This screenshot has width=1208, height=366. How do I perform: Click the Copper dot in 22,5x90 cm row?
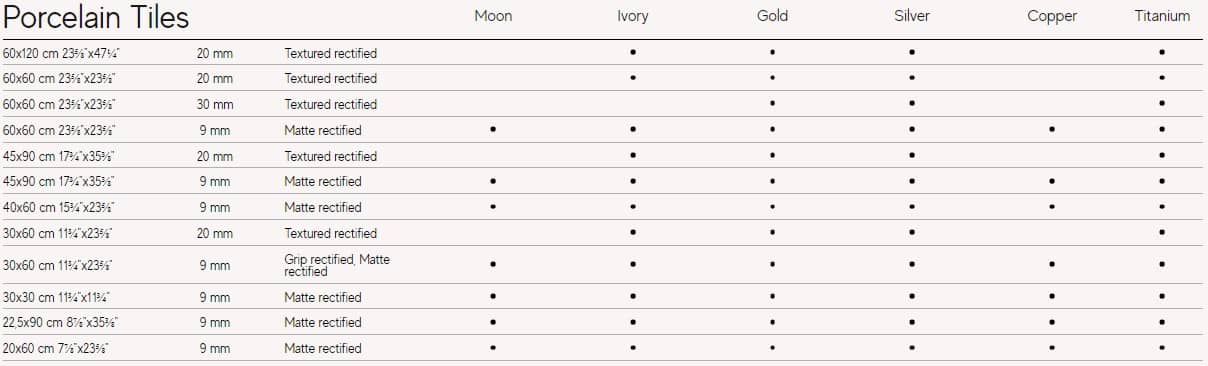1052,322
